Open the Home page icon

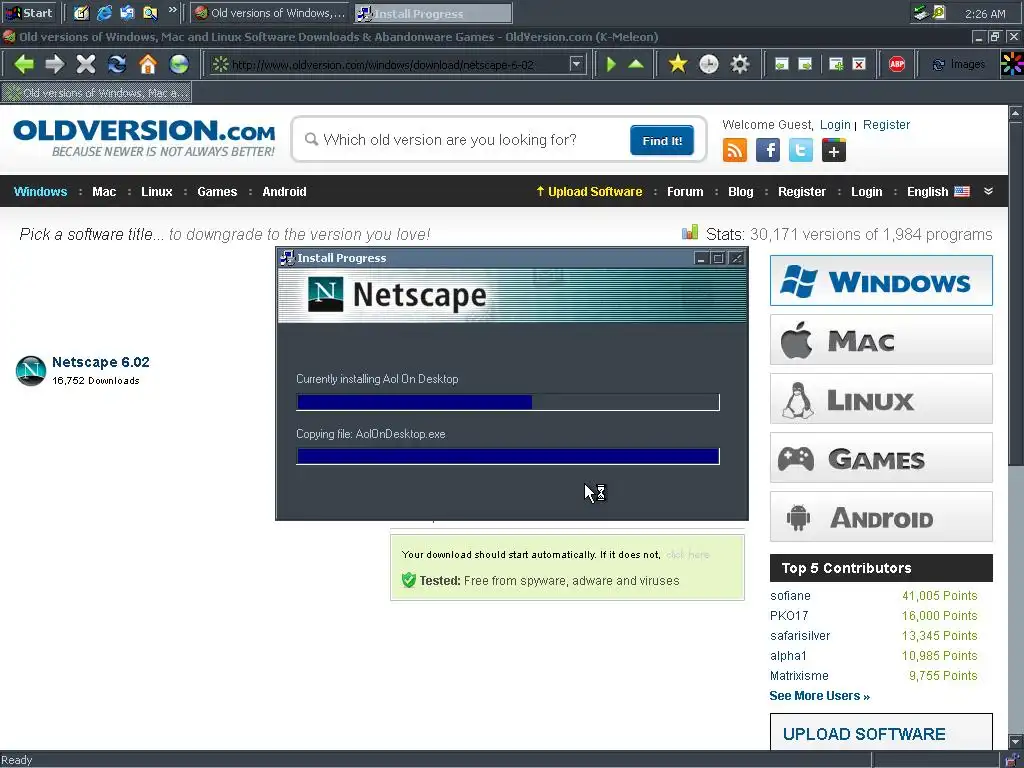(148, 64)
